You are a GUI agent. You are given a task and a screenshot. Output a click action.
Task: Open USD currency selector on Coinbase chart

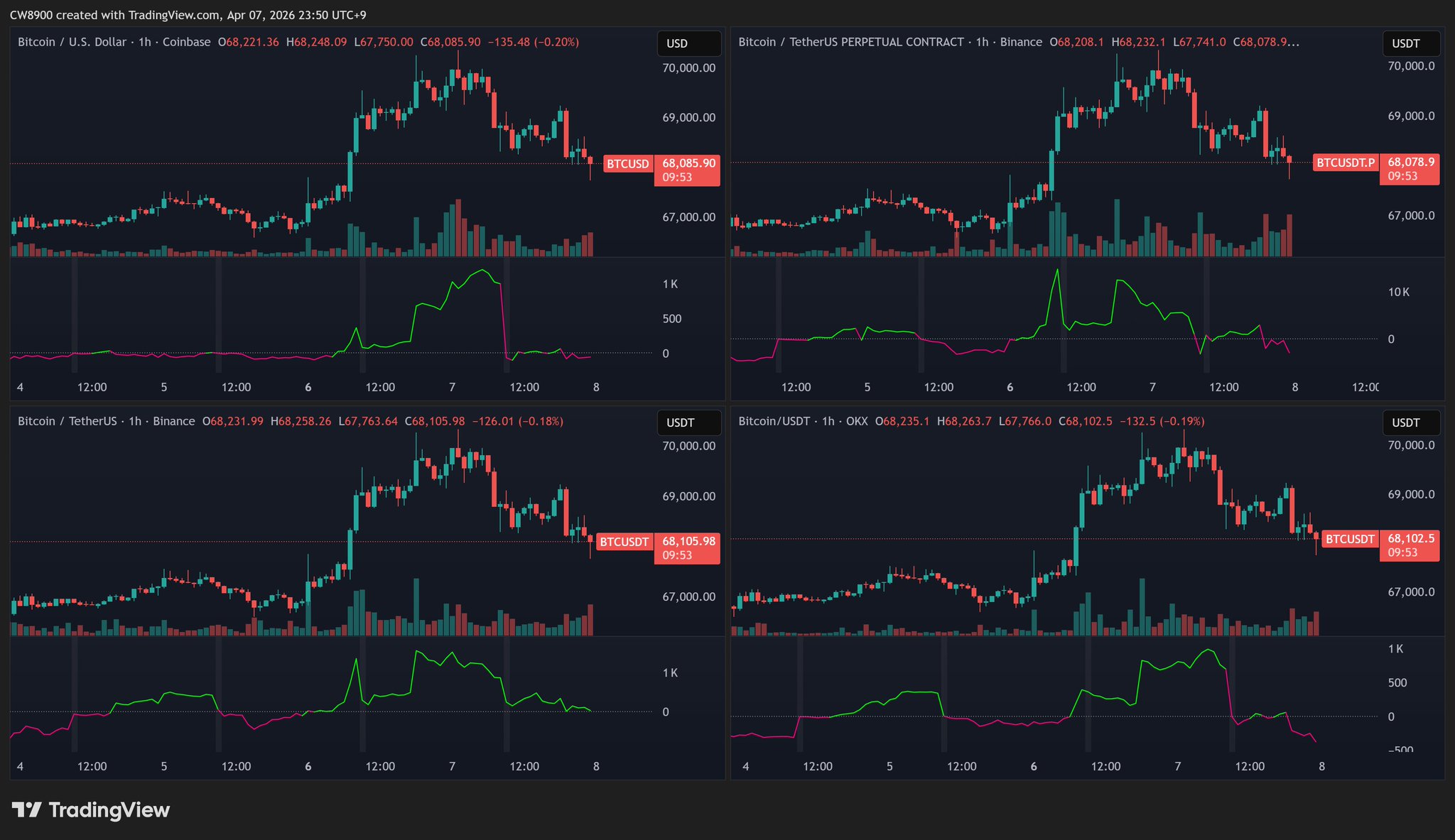(688, 43)
